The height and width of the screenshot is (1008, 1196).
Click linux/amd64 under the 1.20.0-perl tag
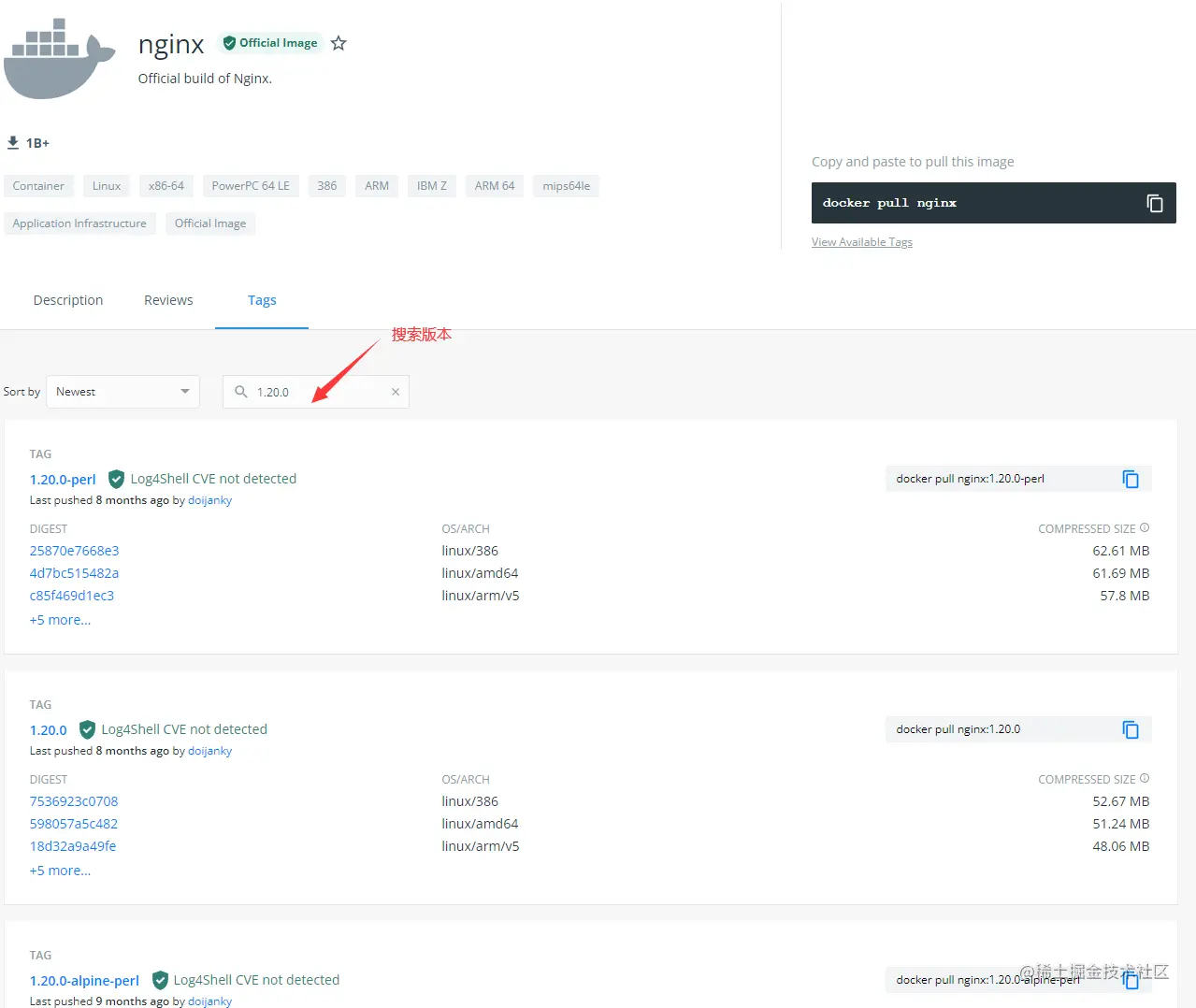(480, 573)
